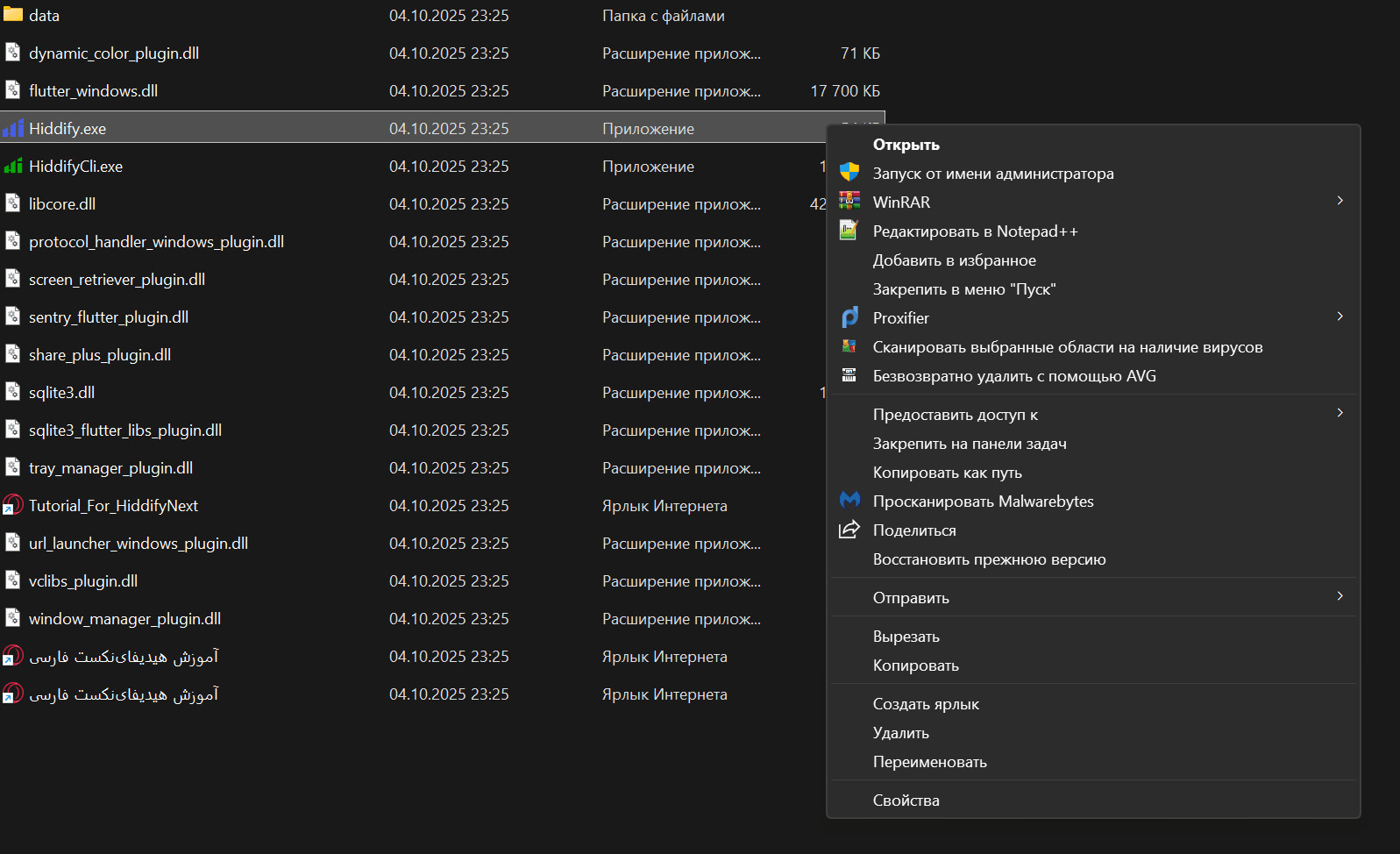Click the green HiddifyCli.exe icon

pyautogui.click(x=13, y=167)
